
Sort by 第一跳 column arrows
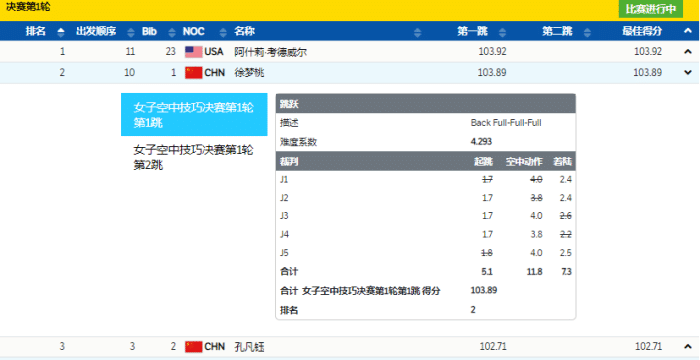pyautogui.click(x=503, y=32)
